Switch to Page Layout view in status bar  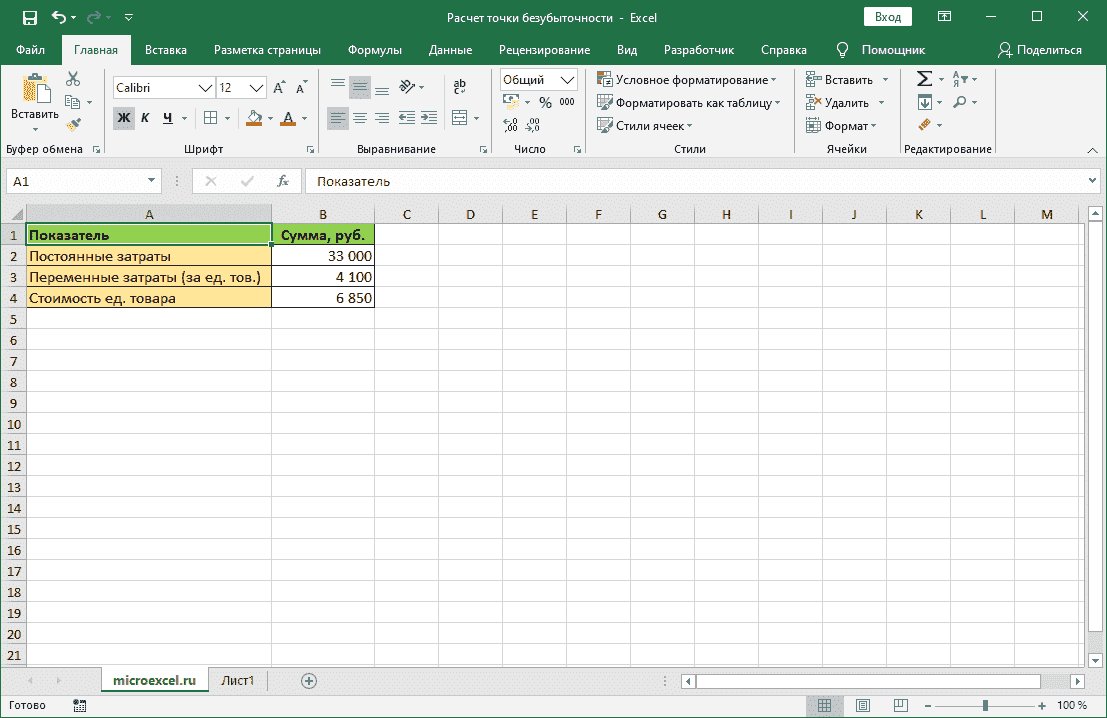(863, 705)
